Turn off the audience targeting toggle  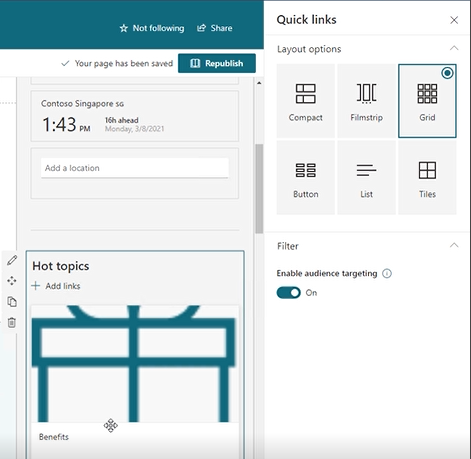click(289, 293)
